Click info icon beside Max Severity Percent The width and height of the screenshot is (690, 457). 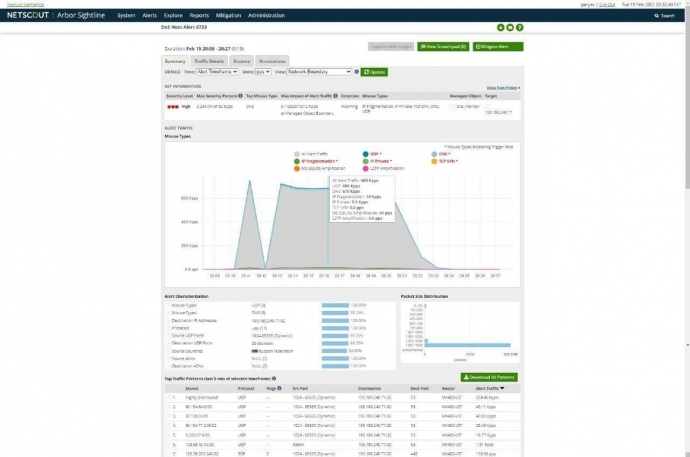(x=240, y=95)
